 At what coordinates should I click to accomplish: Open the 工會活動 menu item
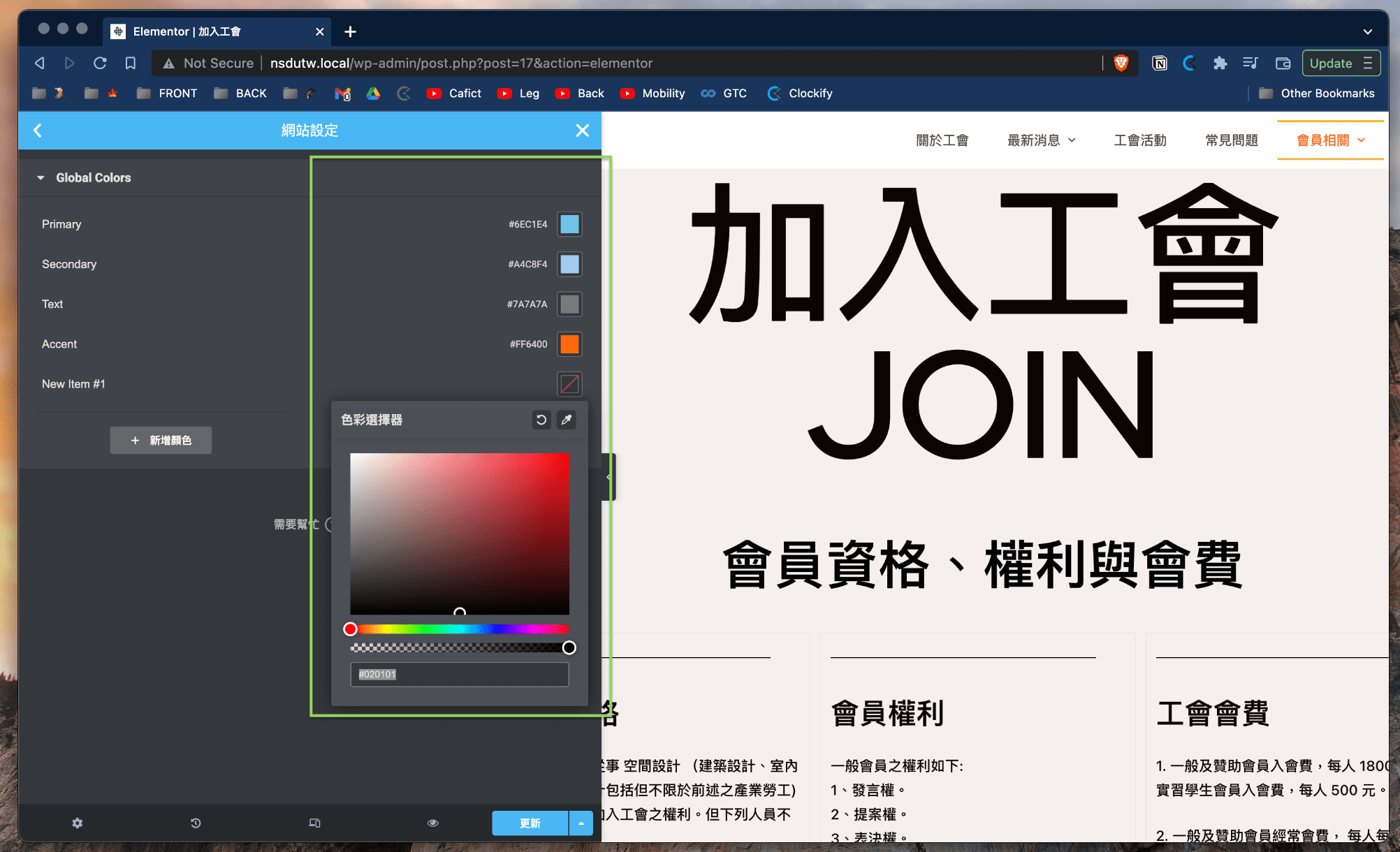(x=1140, y=140)
